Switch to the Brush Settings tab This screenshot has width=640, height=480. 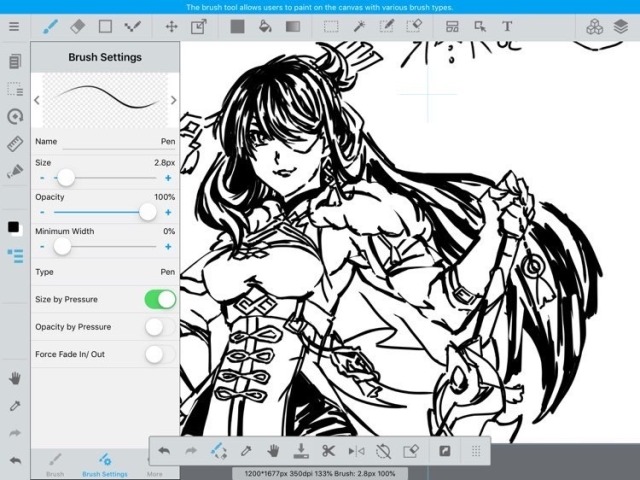[x=105, y=464]
